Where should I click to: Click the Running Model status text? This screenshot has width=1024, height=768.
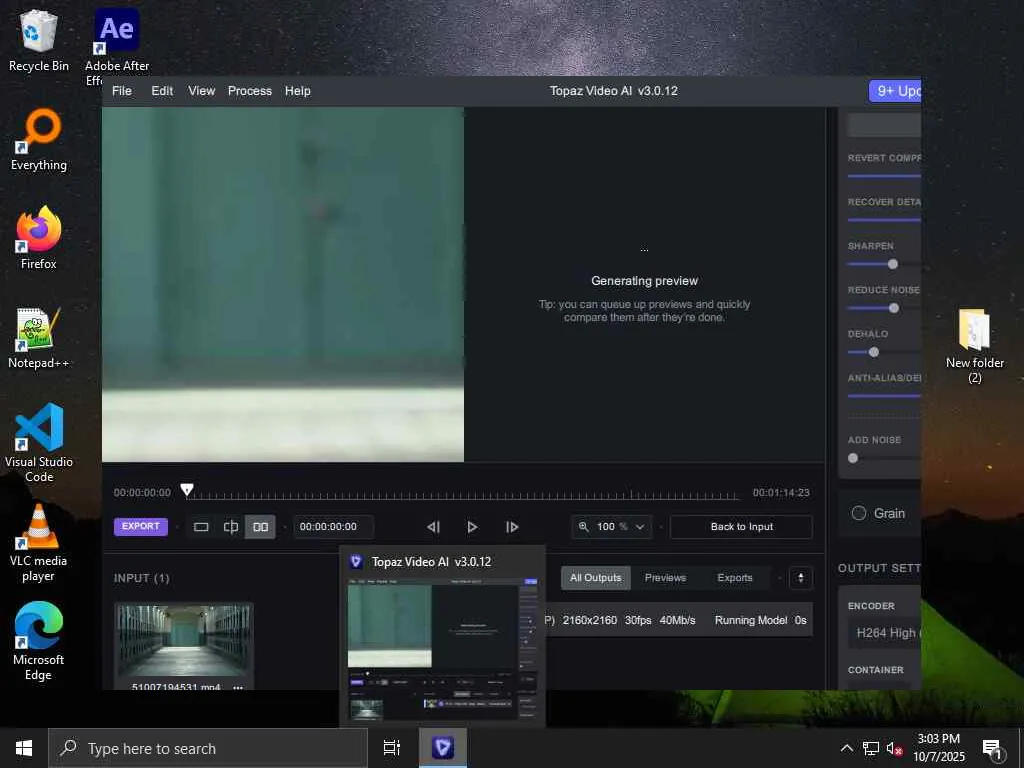[750, 620]
